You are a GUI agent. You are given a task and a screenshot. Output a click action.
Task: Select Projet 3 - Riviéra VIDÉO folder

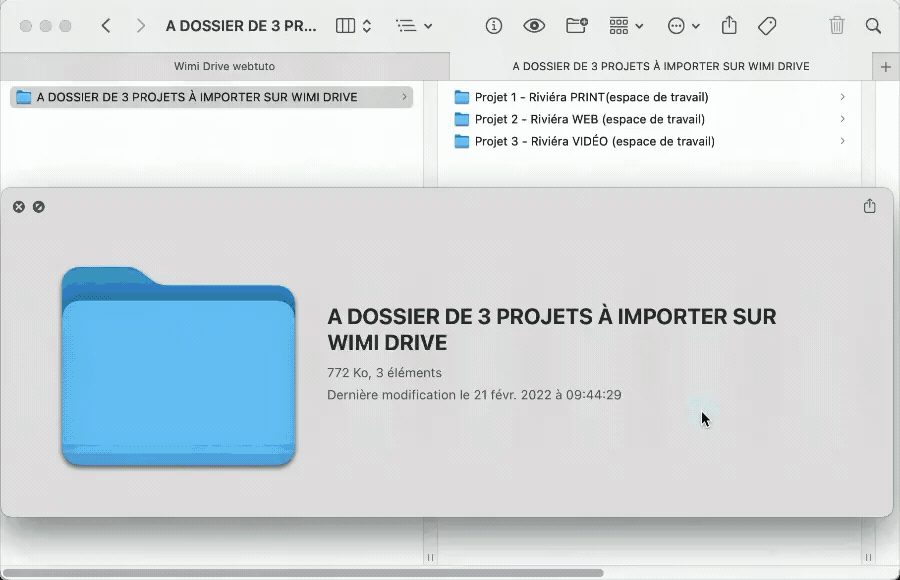pos(587,141)
